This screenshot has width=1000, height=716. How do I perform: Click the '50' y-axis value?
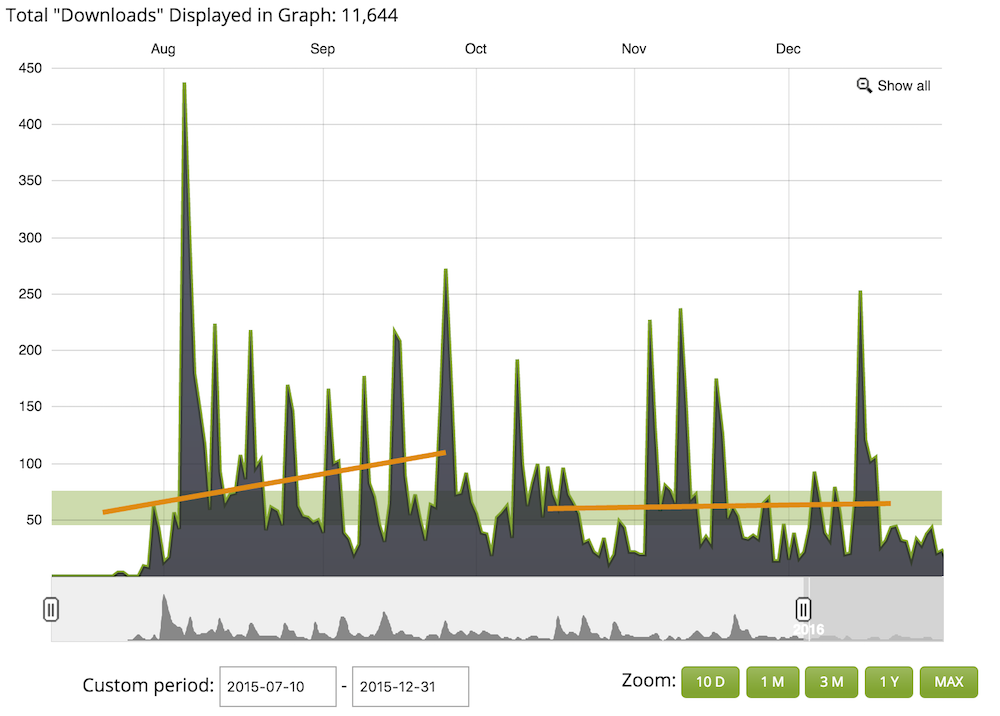34,520
